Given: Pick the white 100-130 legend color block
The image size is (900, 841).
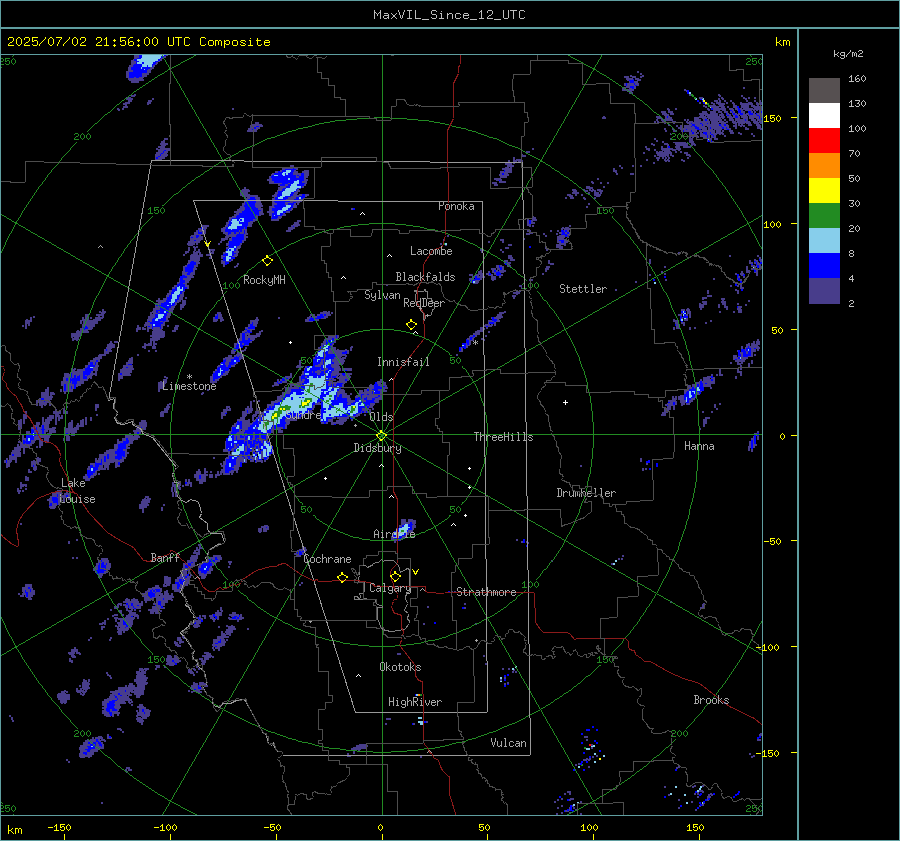Looking at the screenshot, I should [824, 116].
